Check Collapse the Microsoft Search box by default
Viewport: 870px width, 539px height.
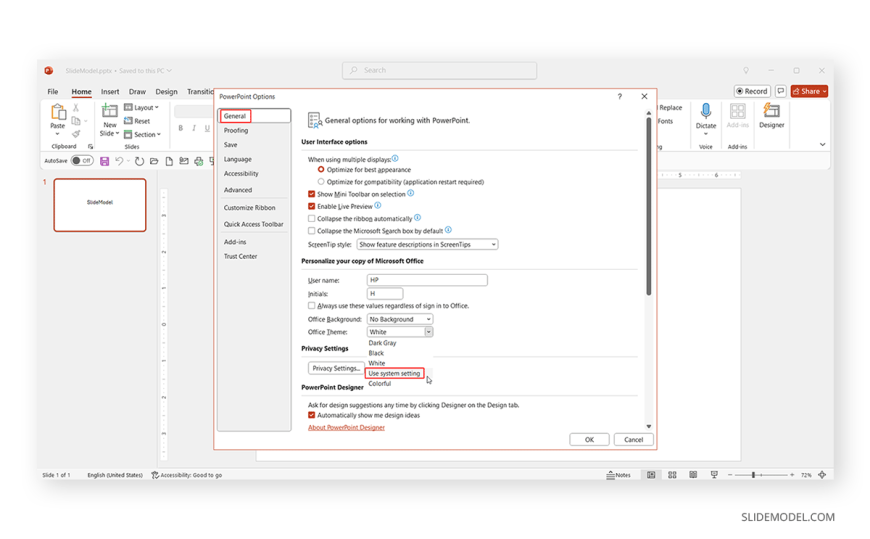311,231
